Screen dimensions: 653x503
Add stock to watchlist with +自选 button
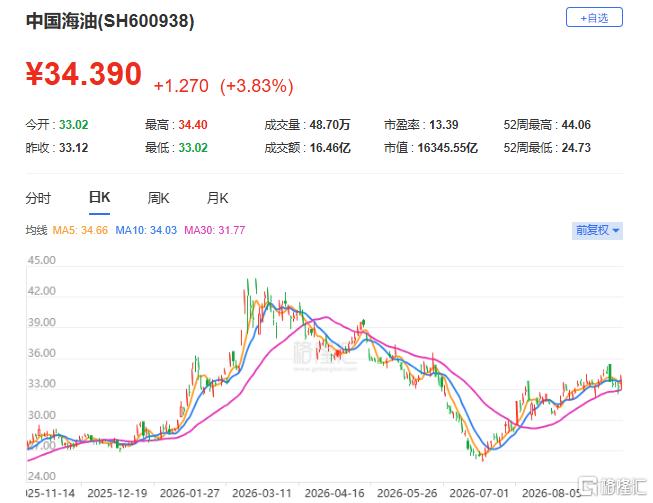click(594, 17)
